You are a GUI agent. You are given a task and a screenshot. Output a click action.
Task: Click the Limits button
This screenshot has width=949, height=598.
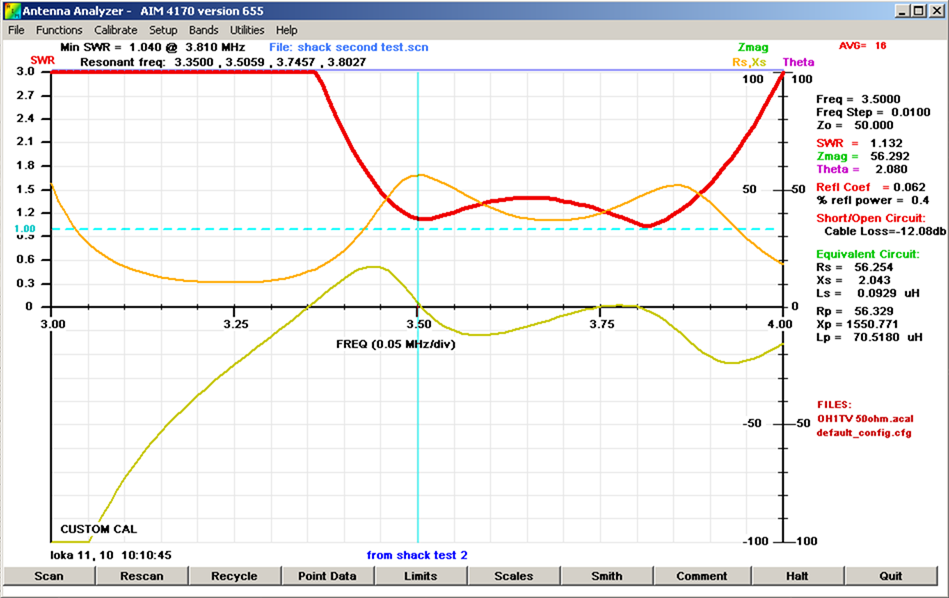(420, 576)
